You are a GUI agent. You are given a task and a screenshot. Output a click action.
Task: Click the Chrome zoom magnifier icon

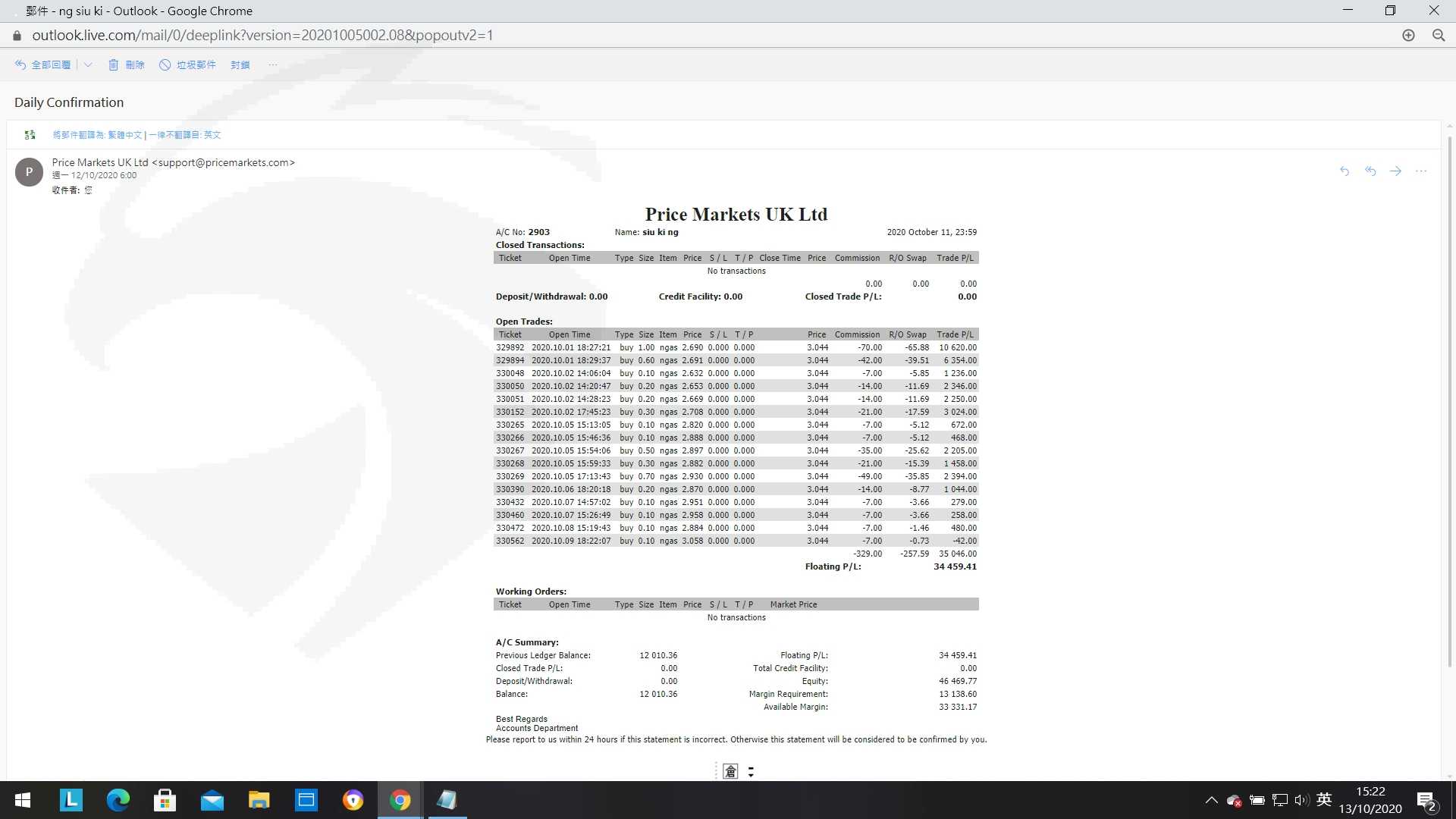[x=1439, y=36]
